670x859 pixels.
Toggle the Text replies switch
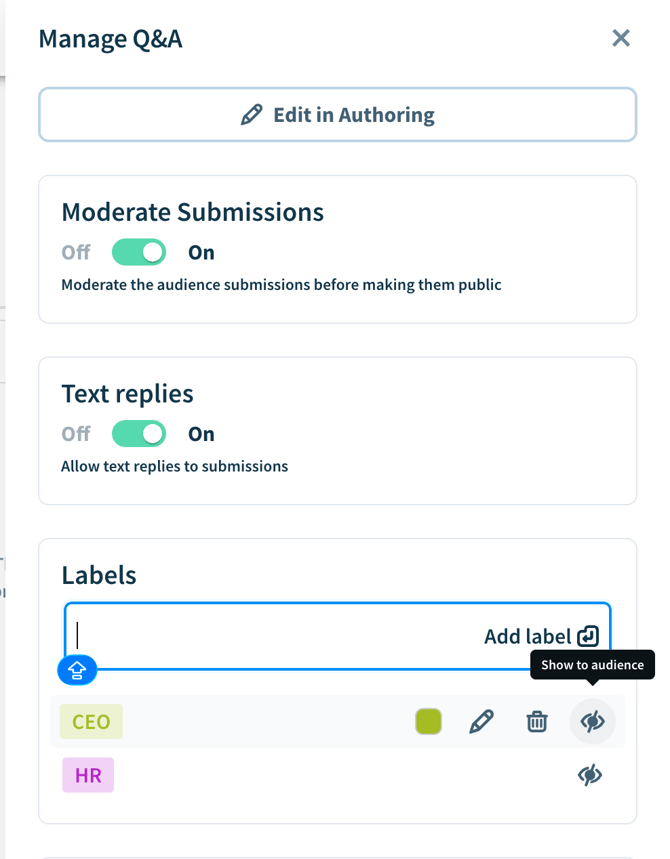(x=139, y=434)
